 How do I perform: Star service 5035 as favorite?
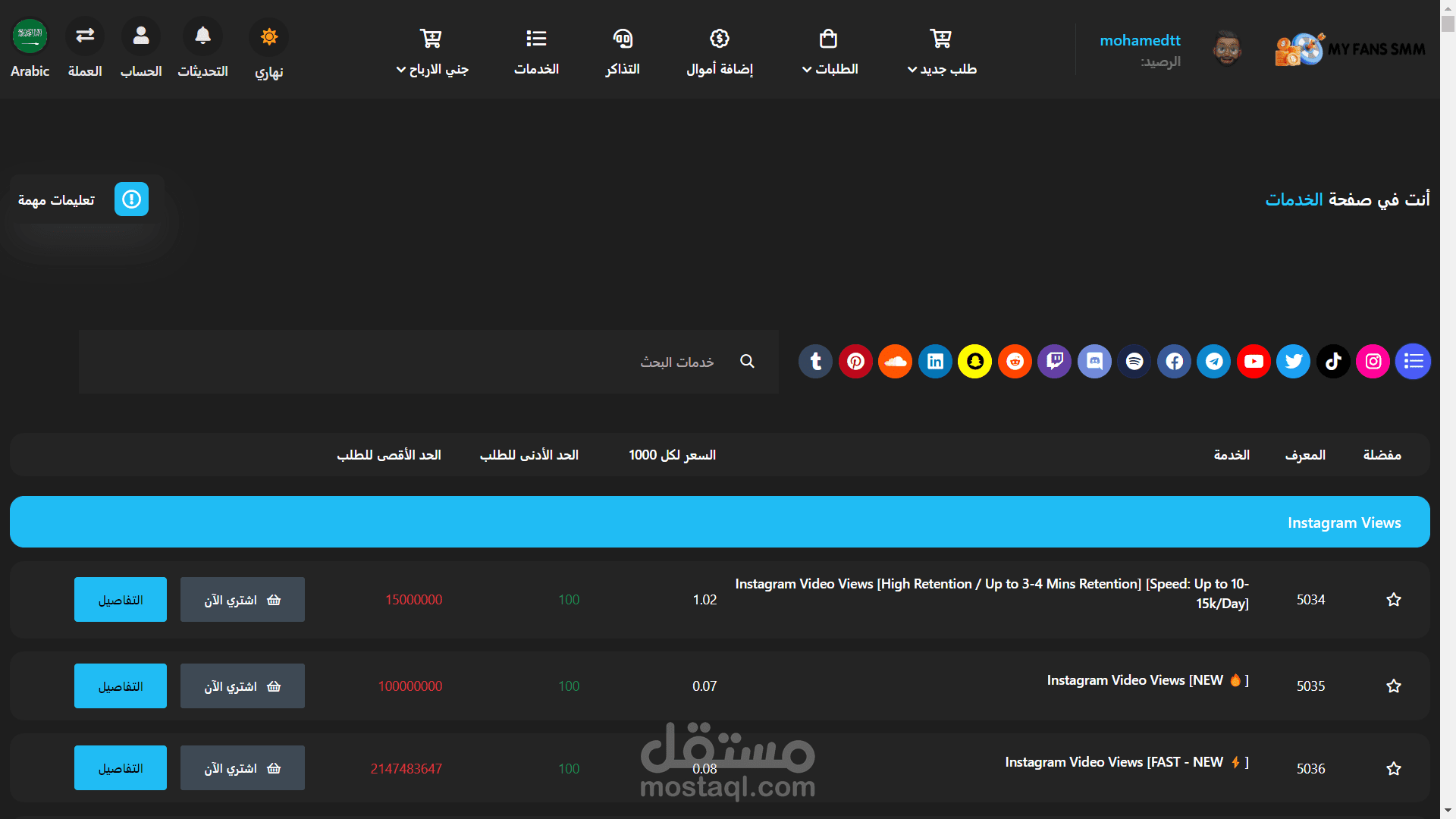pyautogui.click(x=1394, y=686)
